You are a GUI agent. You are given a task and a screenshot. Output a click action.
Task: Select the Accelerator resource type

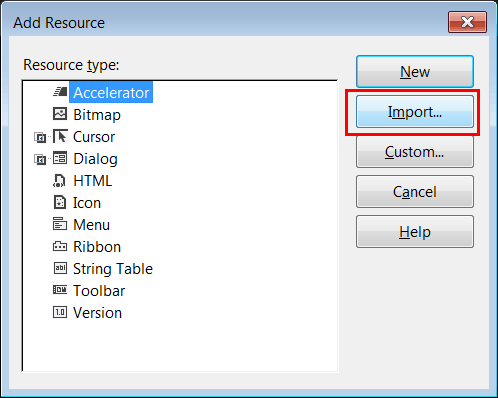coord(111,92)
